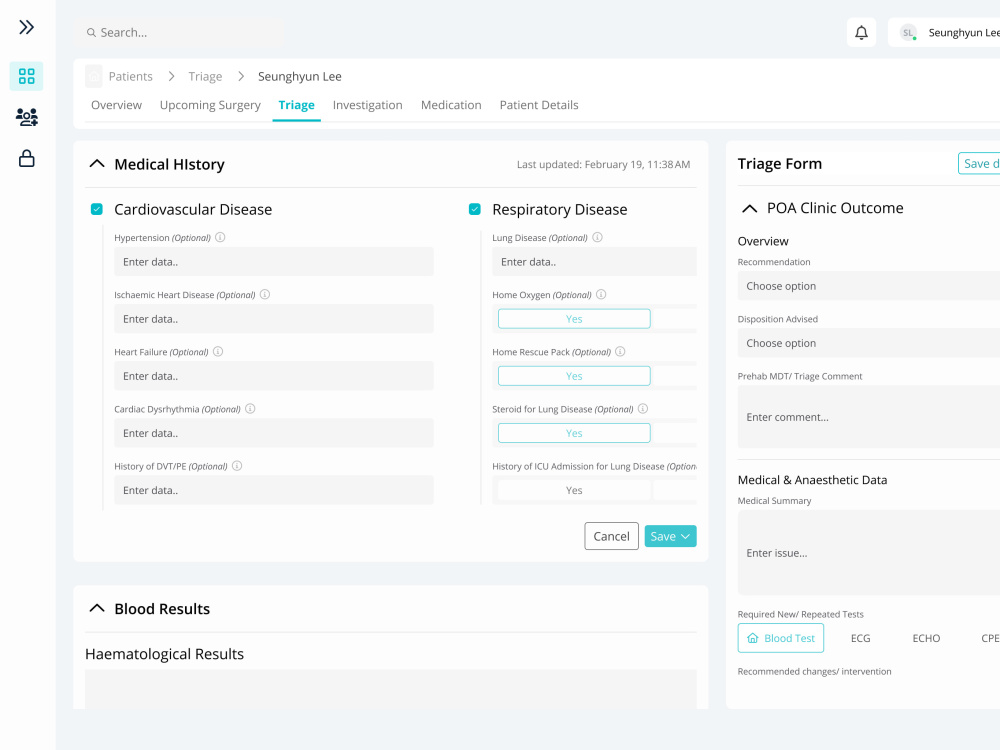Click History of DVT/PE data field
Viewport: 1000px width, 750px height.
point(274,490)
